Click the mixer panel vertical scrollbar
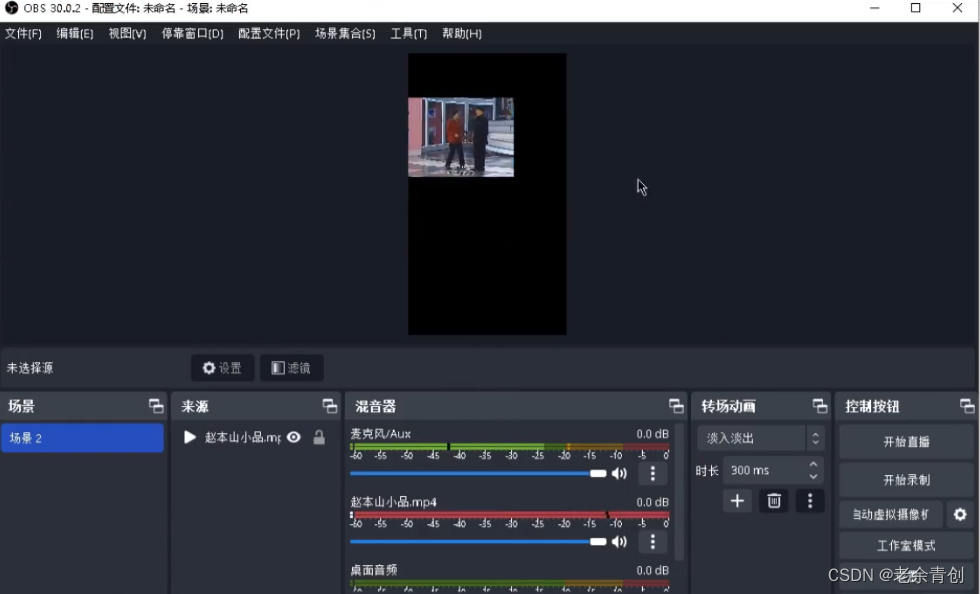 pyautogui.click(x=679, y=493)
